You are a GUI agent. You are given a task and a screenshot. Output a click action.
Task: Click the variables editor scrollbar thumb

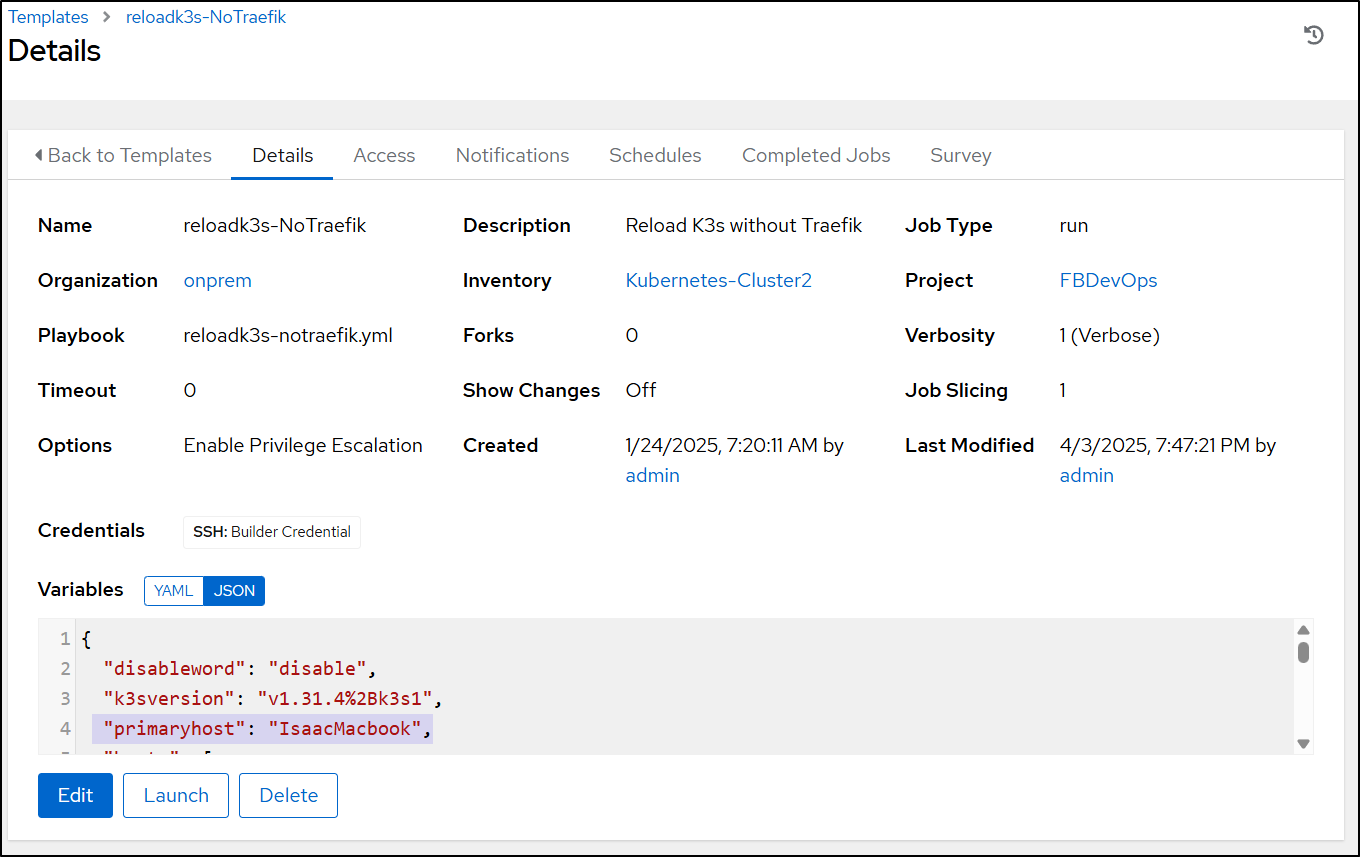pyautogui.click(x=1303, y=653)
